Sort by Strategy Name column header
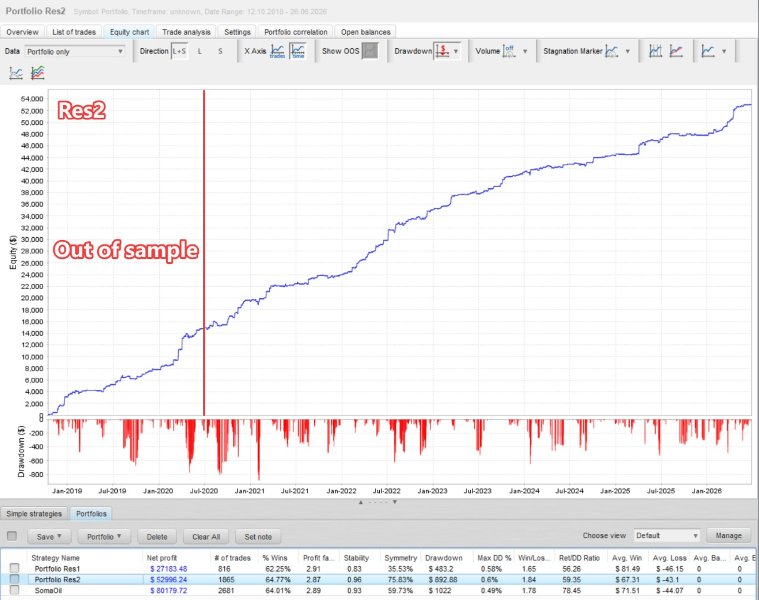 [x=55, y=558]
